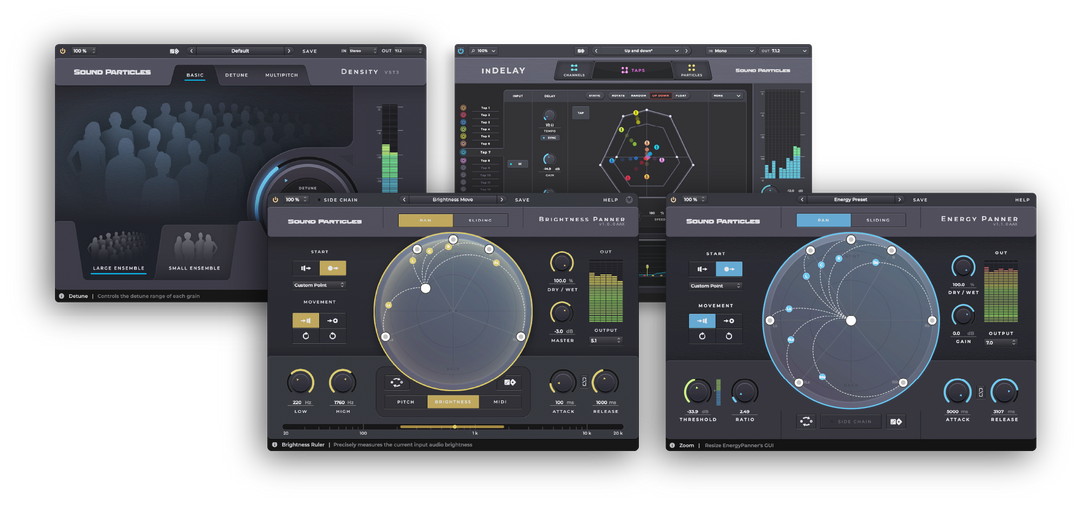Image resolution: width=1080 pixels, height=506 pixels.
Task: Click next preset arrow in Energy Panner
Action: click(899, 200)
